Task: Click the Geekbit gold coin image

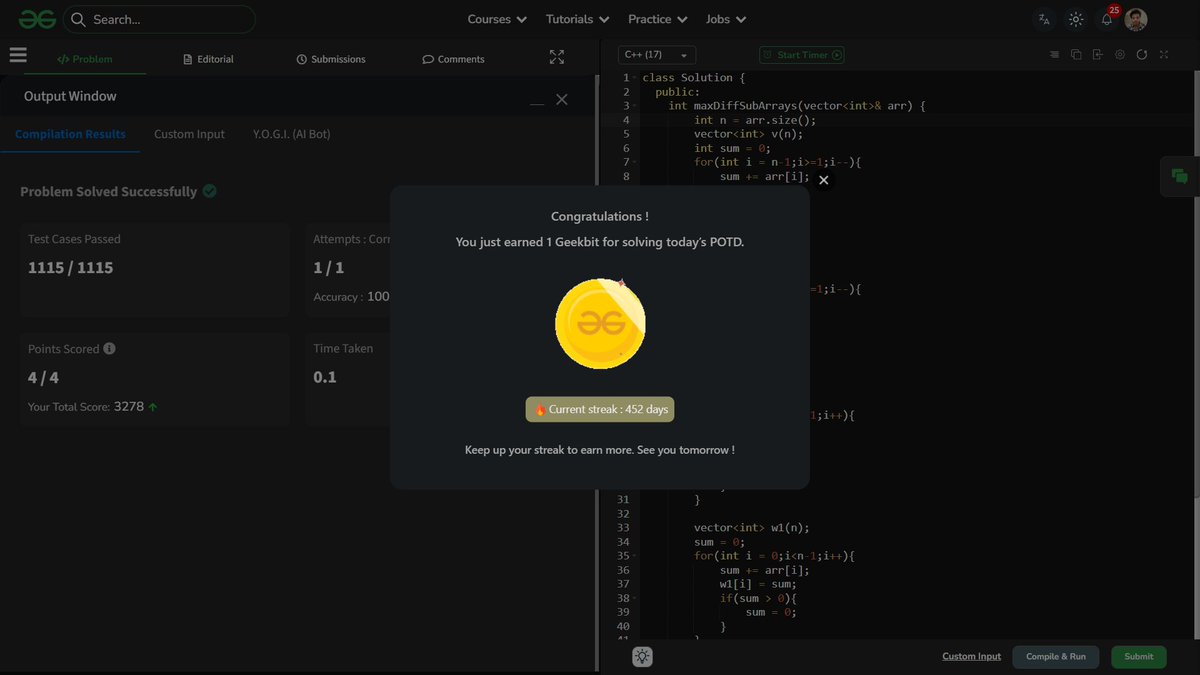Action: point(600,324)
